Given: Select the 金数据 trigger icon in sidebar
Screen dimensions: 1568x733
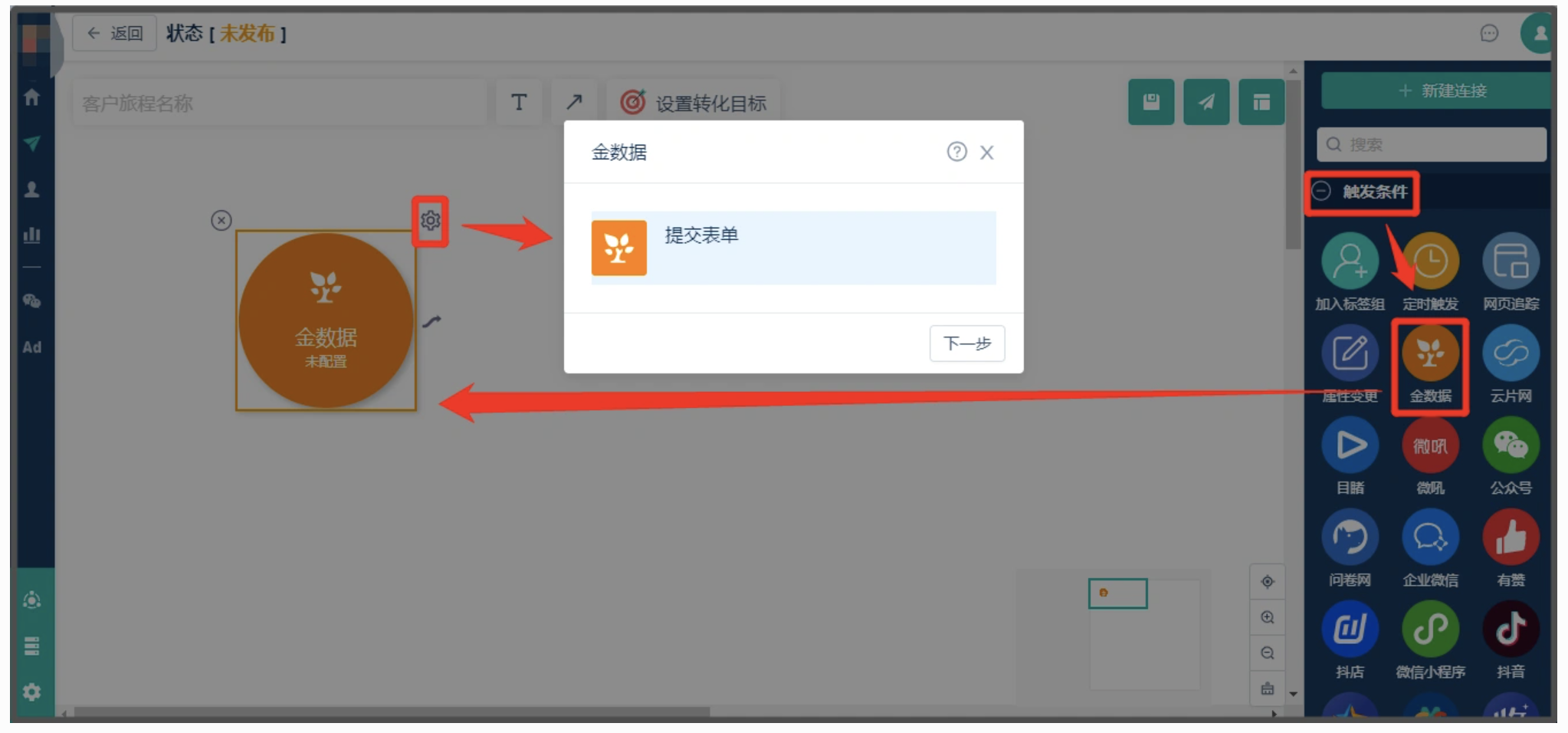Looking at the screenshot, I should pyautogui.click(x=1430, y=353).
